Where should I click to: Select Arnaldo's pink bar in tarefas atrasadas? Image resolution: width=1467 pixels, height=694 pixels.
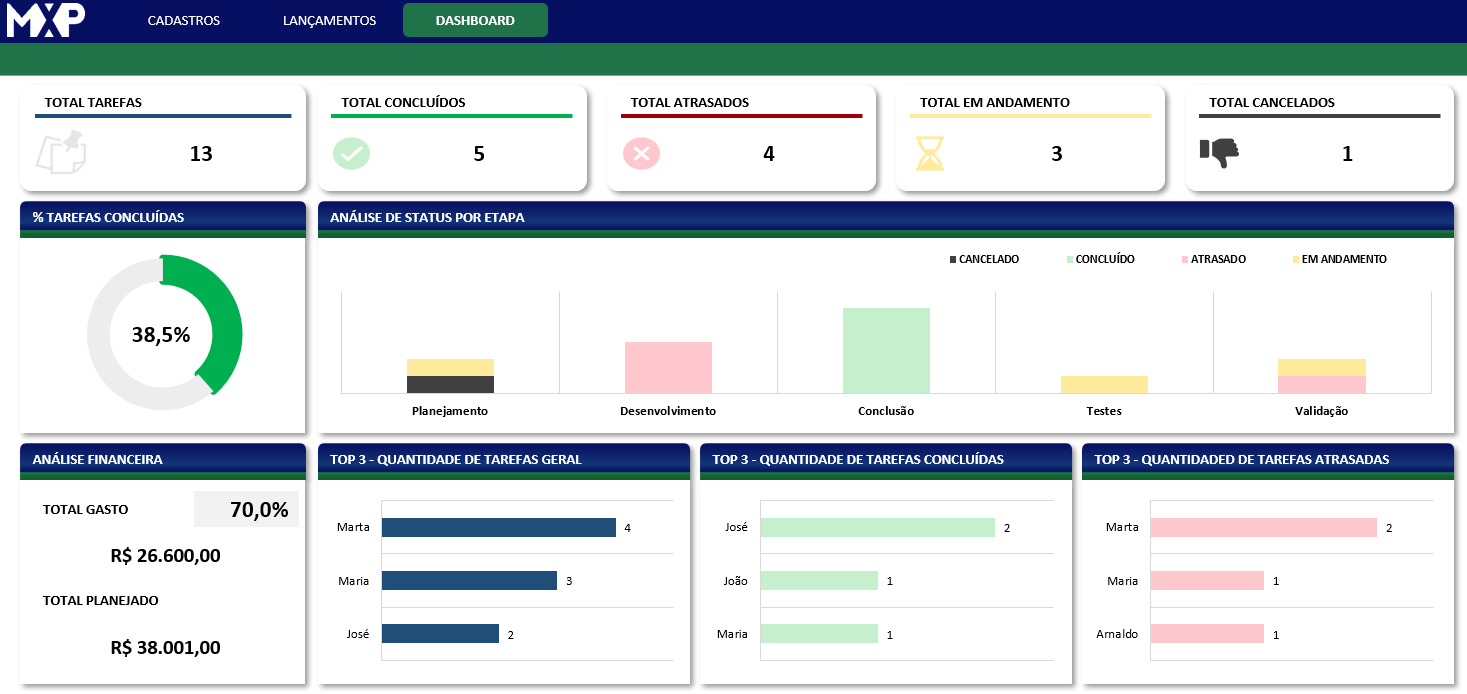1207,633
